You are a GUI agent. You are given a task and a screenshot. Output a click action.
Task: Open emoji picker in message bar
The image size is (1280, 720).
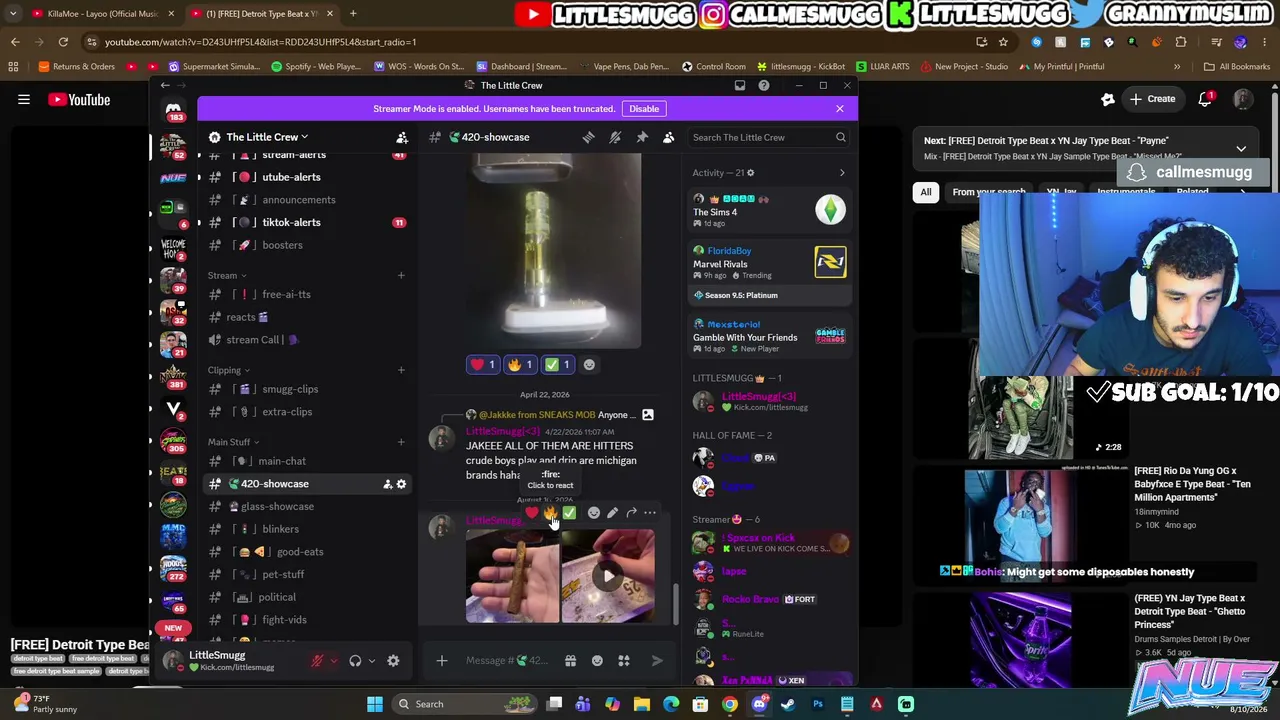coord(597,661)
